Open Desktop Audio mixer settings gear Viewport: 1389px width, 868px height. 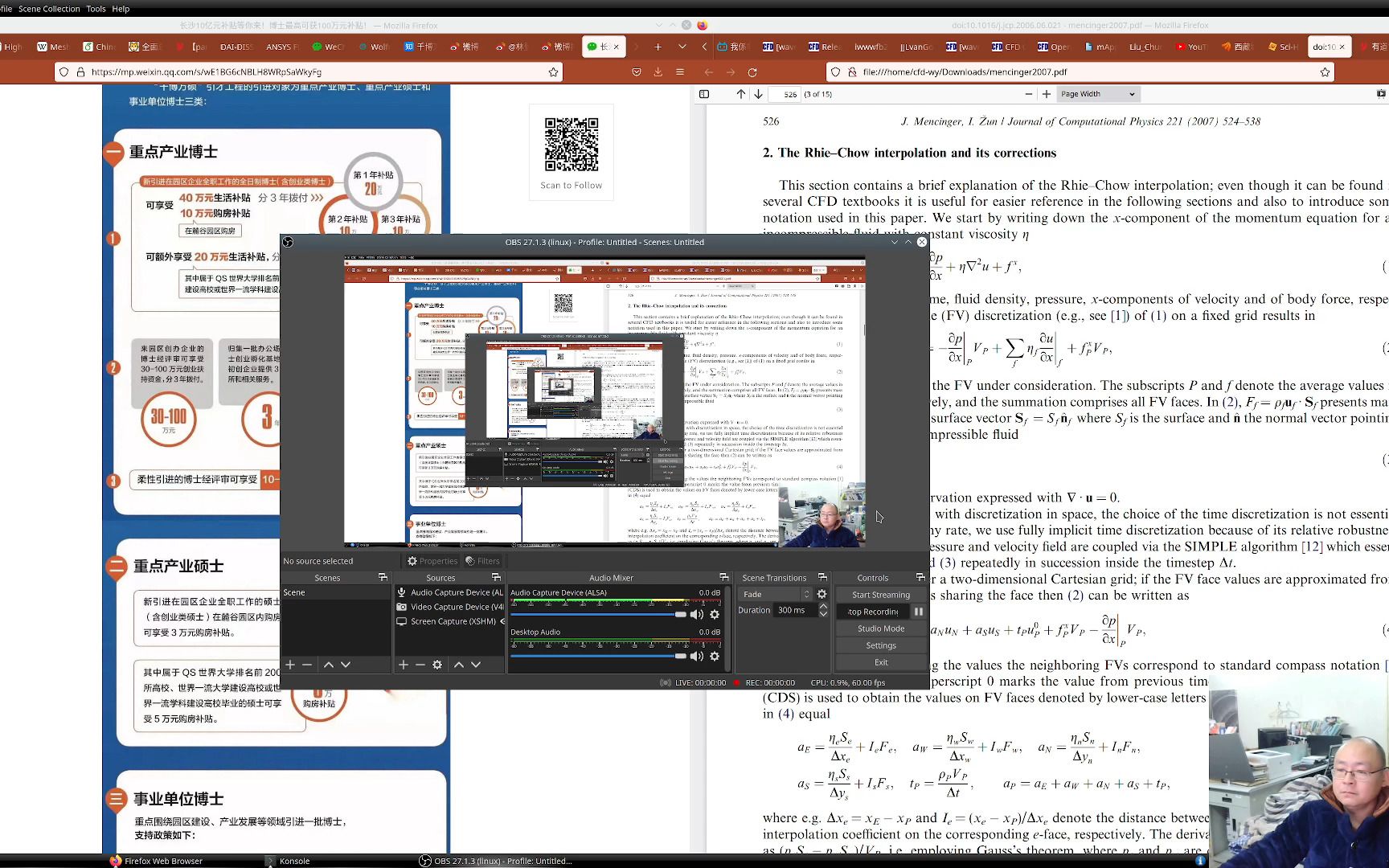pos(715,657)
